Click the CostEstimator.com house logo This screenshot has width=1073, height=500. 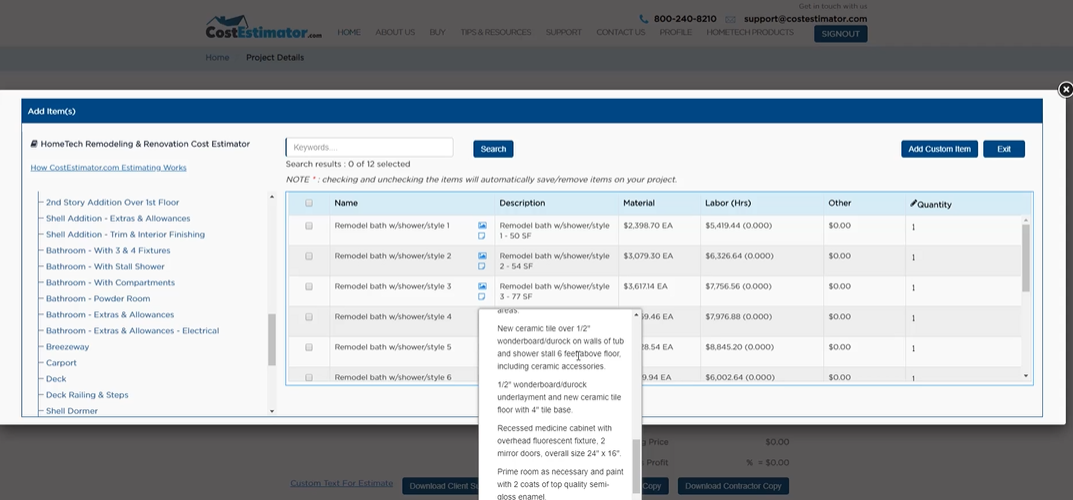(x=263, y=27)
